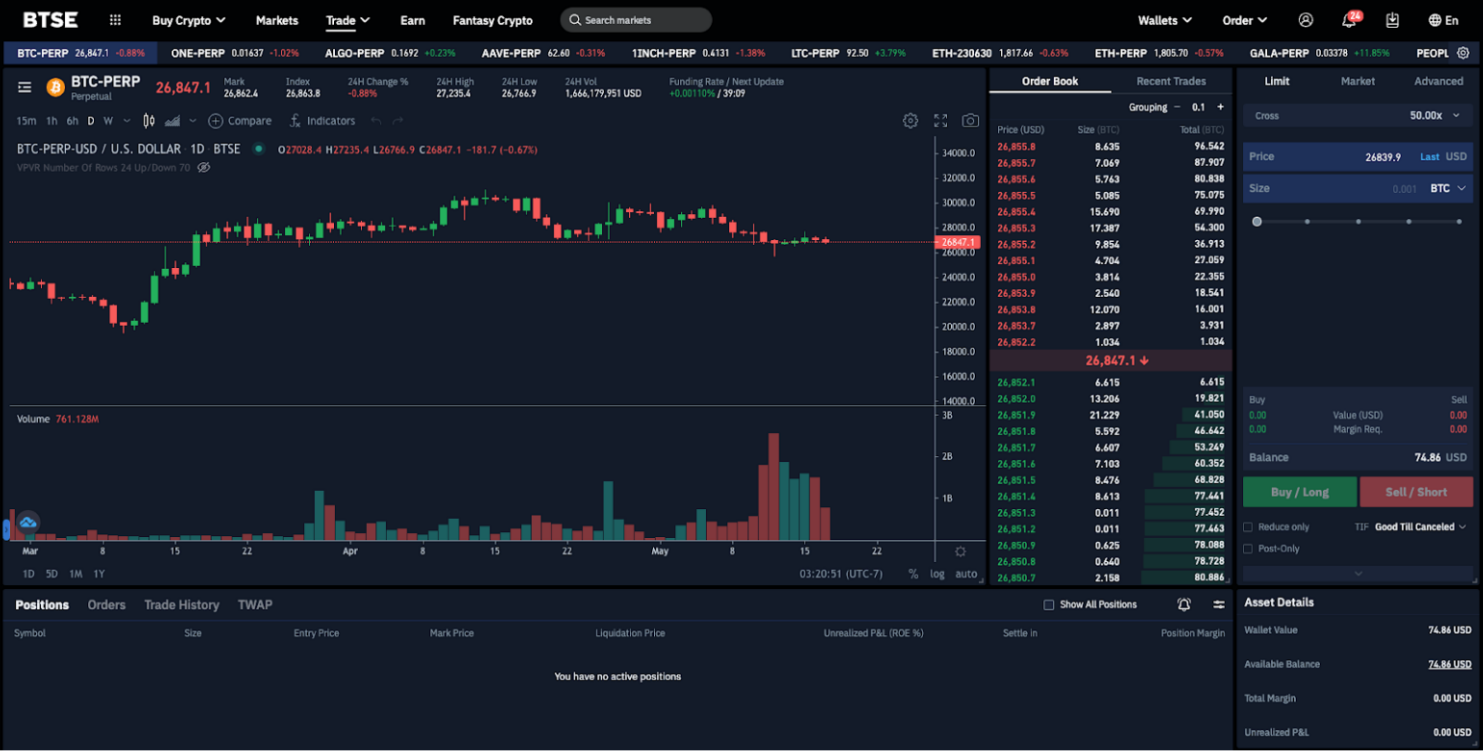
Task: Click the chart undo arrow
Action: point(376,121)
